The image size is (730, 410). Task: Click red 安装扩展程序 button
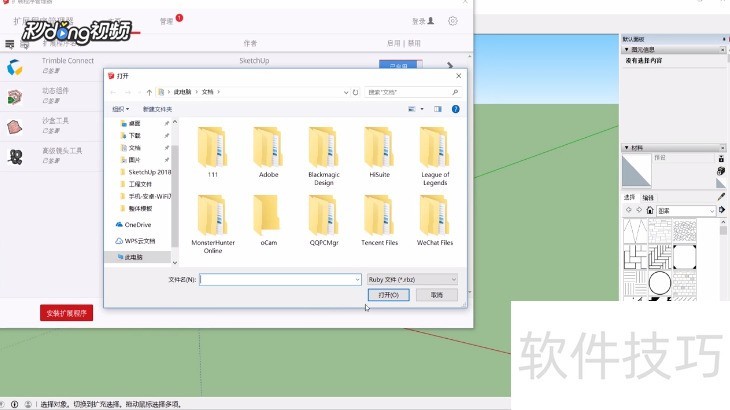[x=67, y=313]
